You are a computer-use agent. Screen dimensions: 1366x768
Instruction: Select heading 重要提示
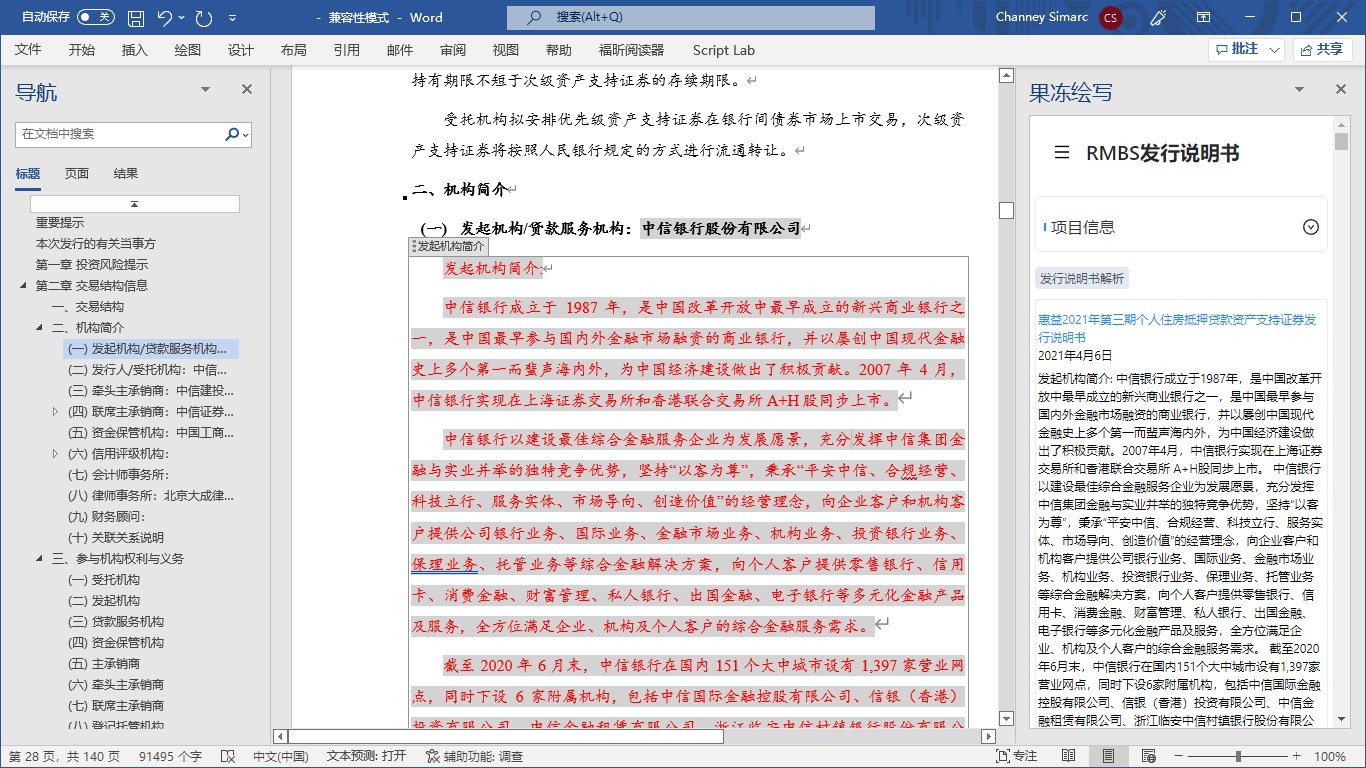pos(60,223)
